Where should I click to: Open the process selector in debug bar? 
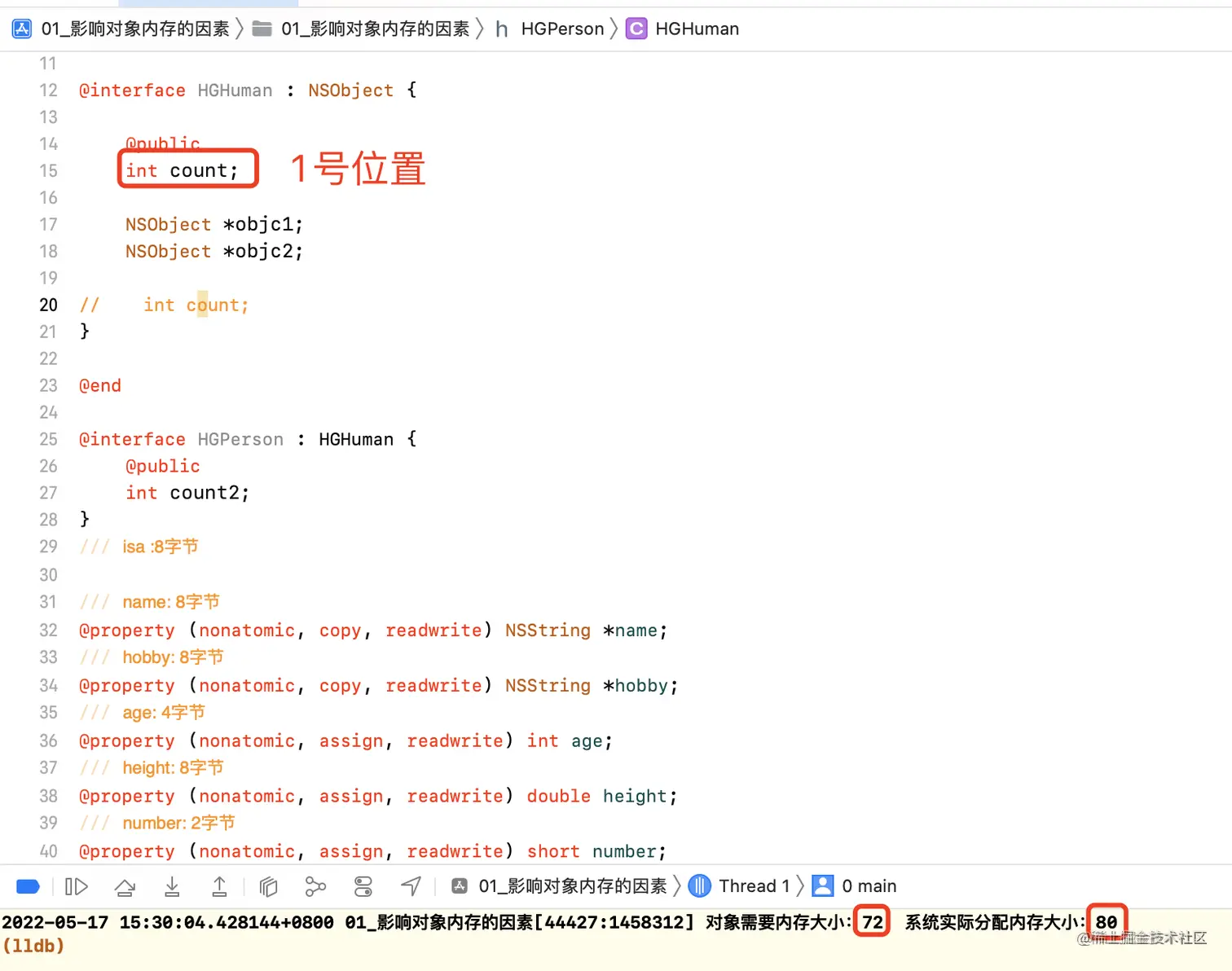[x=573, y=886]
